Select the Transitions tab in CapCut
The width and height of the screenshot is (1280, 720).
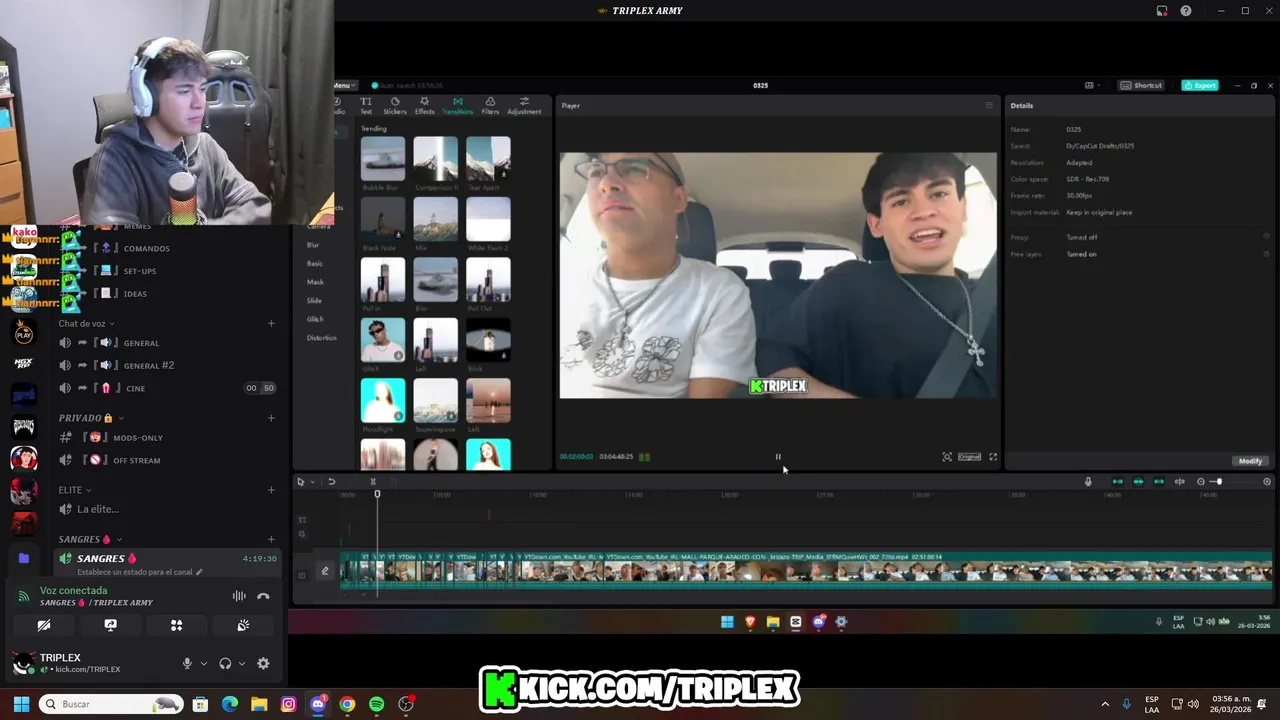pos(458,105)
